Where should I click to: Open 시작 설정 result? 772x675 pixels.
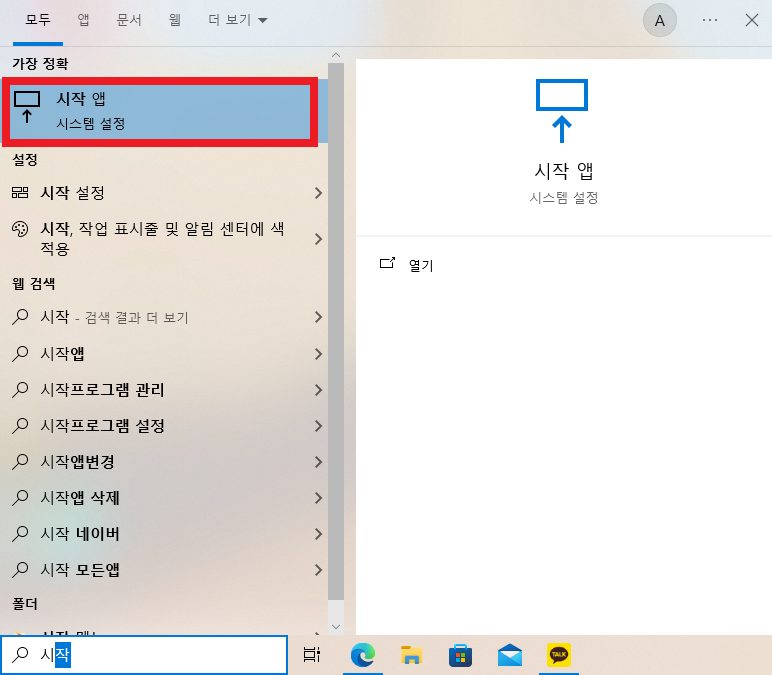(164, 193)
